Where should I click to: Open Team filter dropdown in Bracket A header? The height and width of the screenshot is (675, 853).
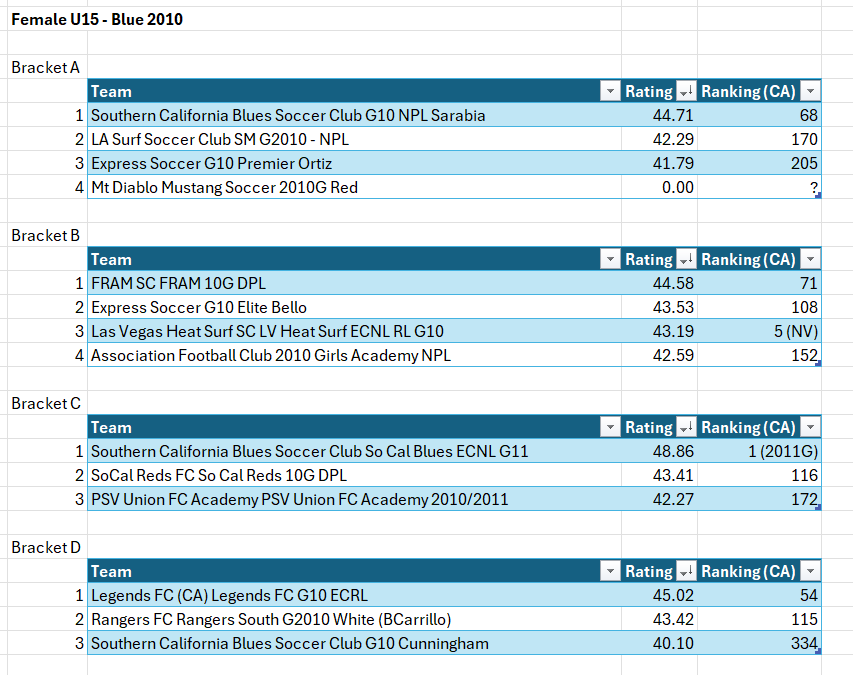(x=609, y=91)
